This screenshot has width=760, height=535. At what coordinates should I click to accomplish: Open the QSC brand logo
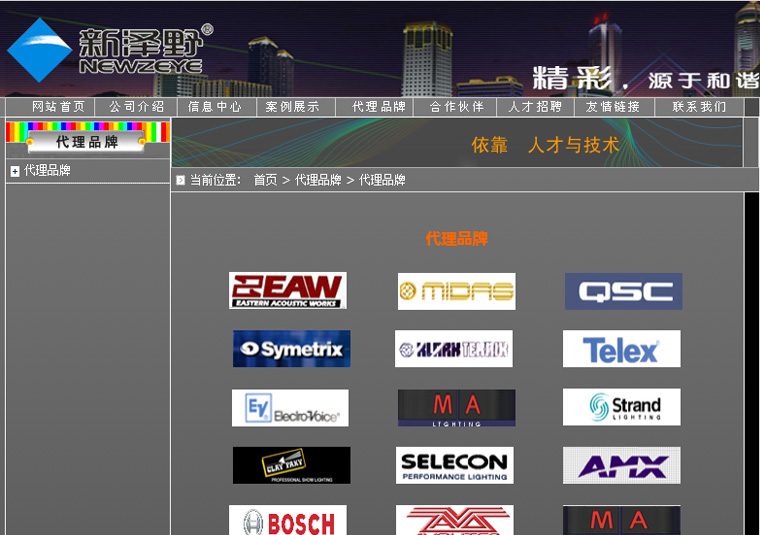coord(623,291)
